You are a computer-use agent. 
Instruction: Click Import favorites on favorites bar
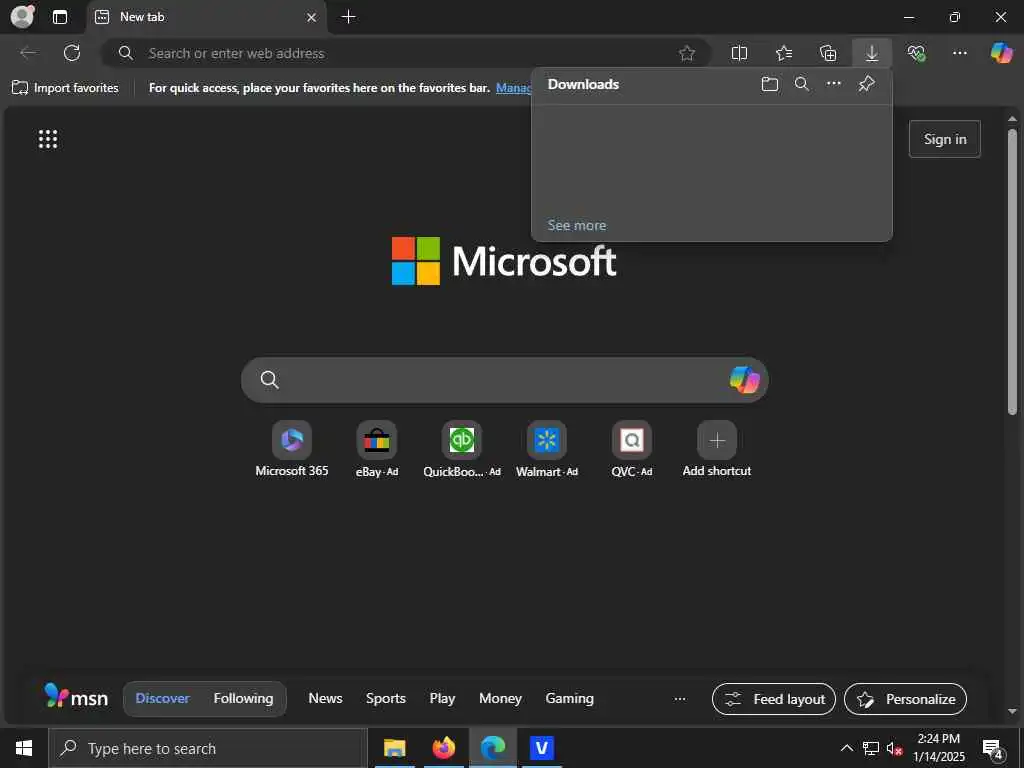[x=65, y=88]
